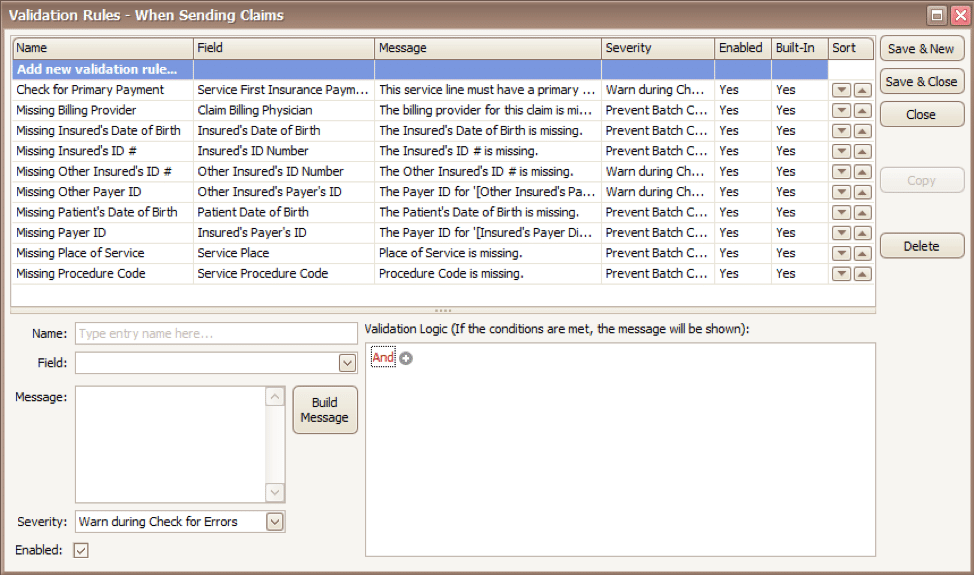
Task: Open the Field dropdown list
Action: tap(347, 363)
